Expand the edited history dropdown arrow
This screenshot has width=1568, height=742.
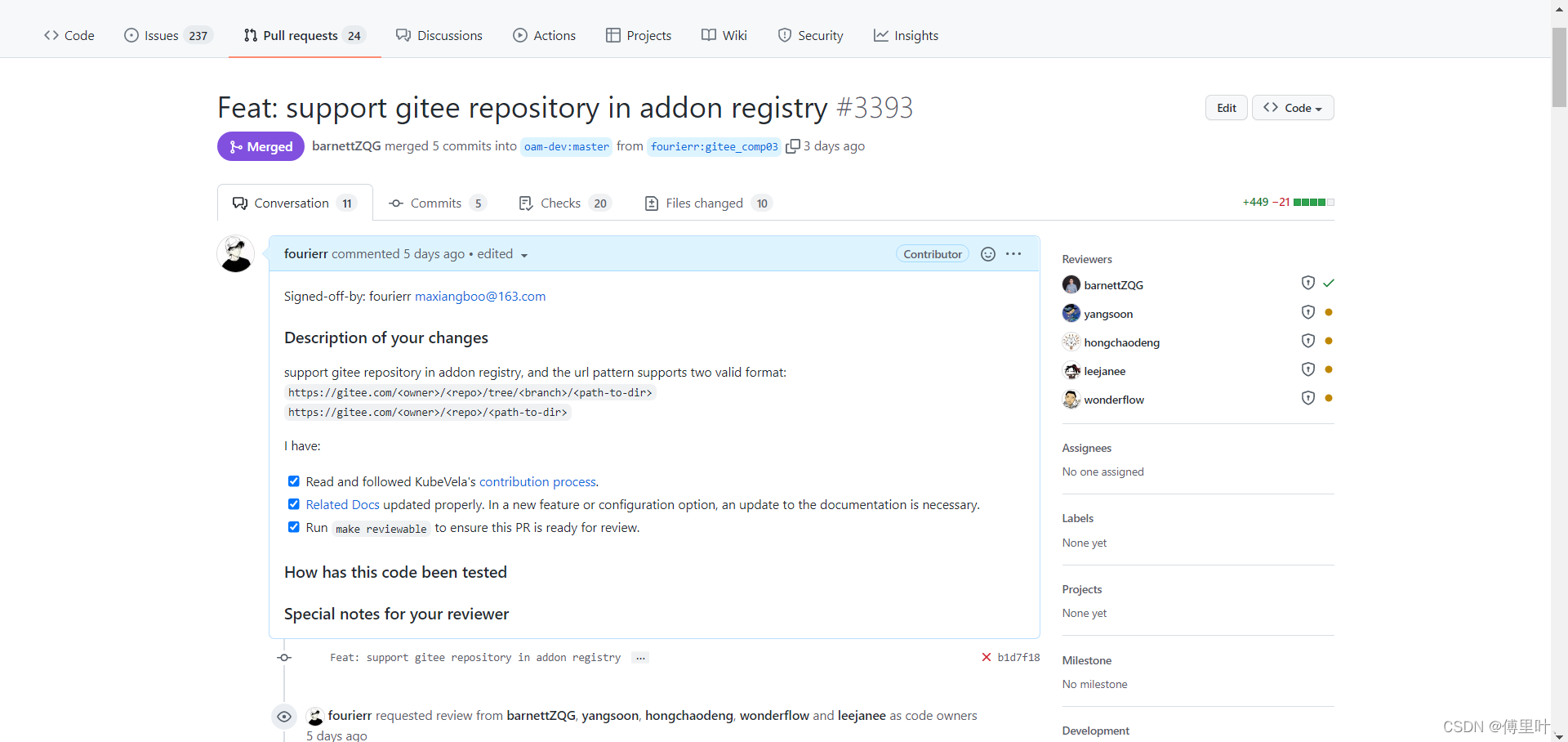[524, 255]
